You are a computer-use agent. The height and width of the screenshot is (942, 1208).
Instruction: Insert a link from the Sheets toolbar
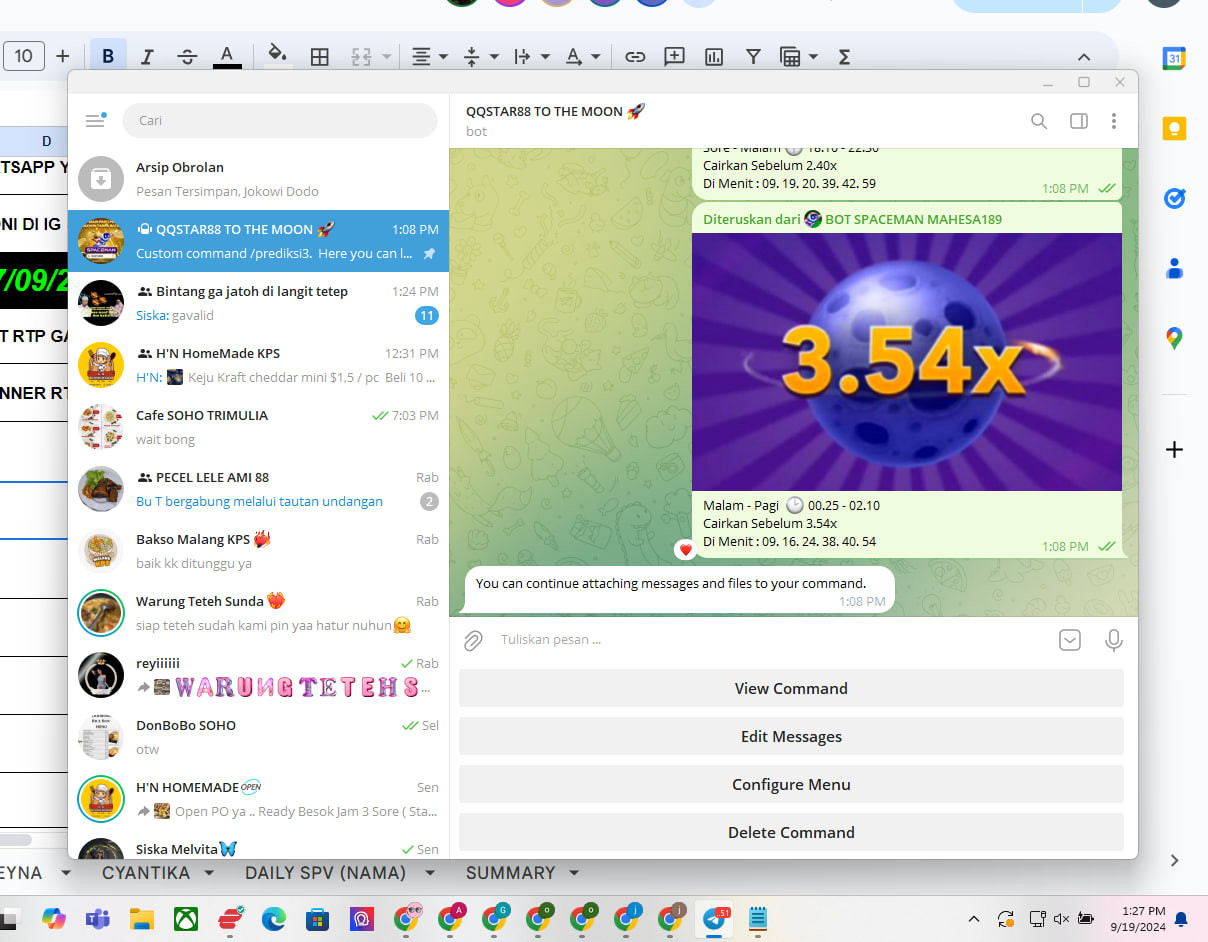click(635, 57)
